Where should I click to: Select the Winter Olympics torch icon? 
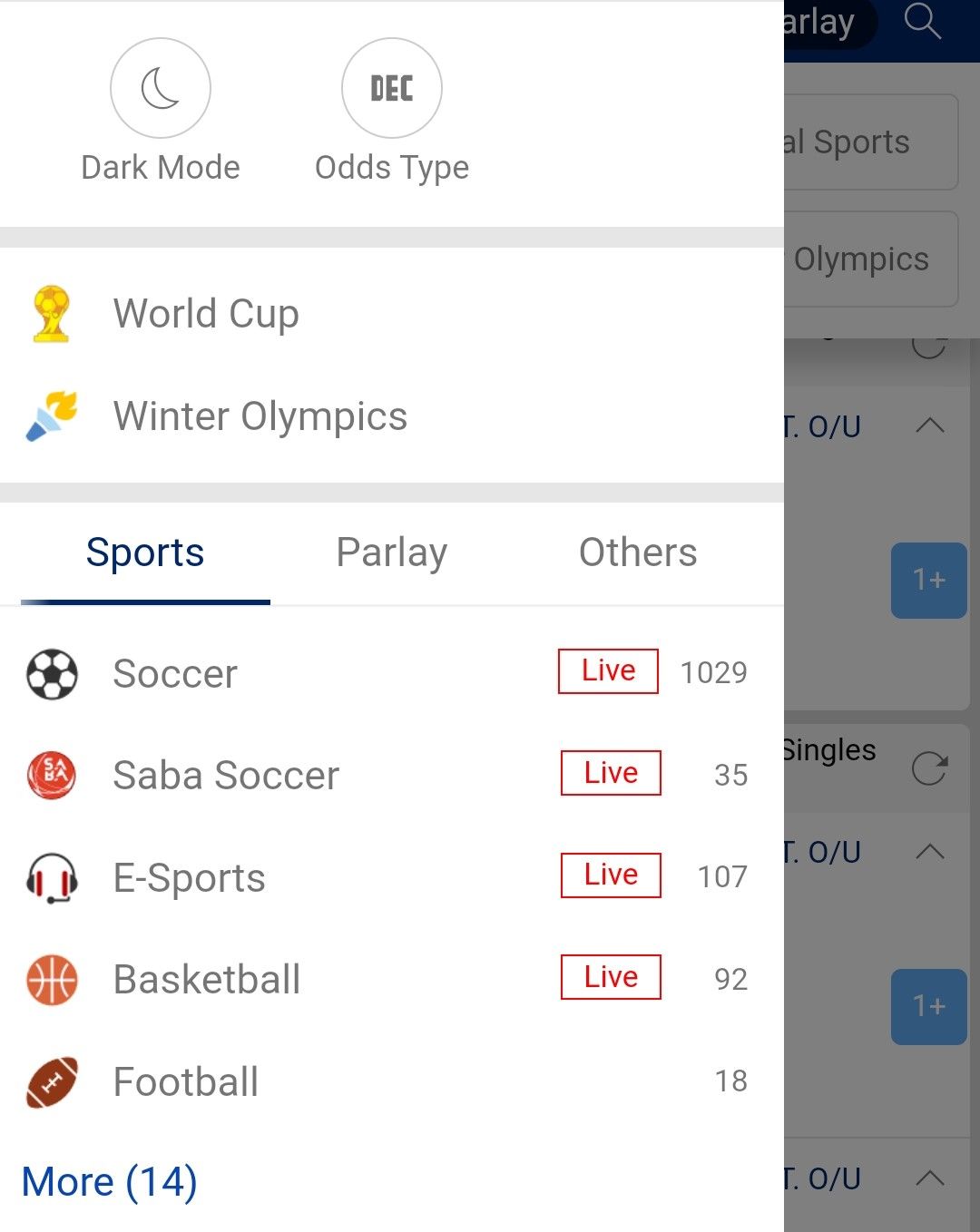click(x=52, y=416)
